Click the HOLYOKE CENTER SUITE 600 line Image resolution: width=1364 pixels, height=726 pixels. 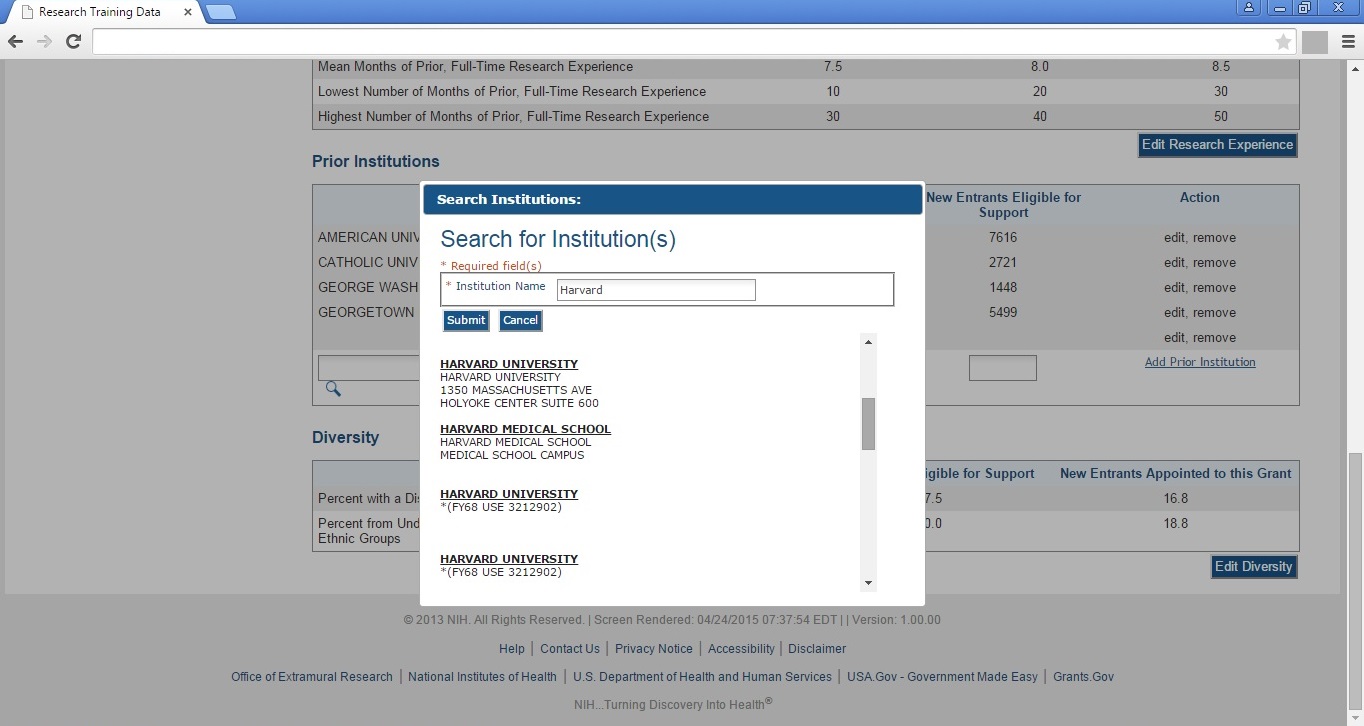[x=519, y=403]
